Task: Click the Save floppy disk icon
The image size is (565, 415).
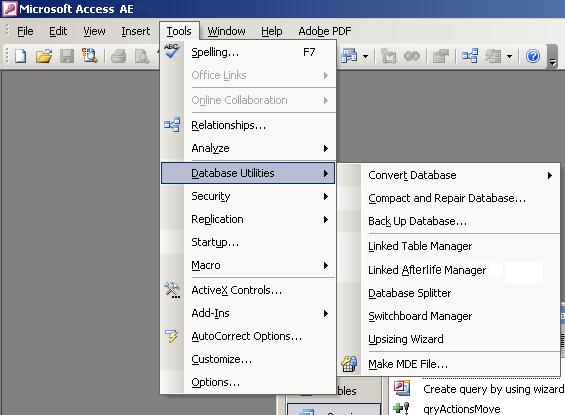Action: [x=67, y=56]
